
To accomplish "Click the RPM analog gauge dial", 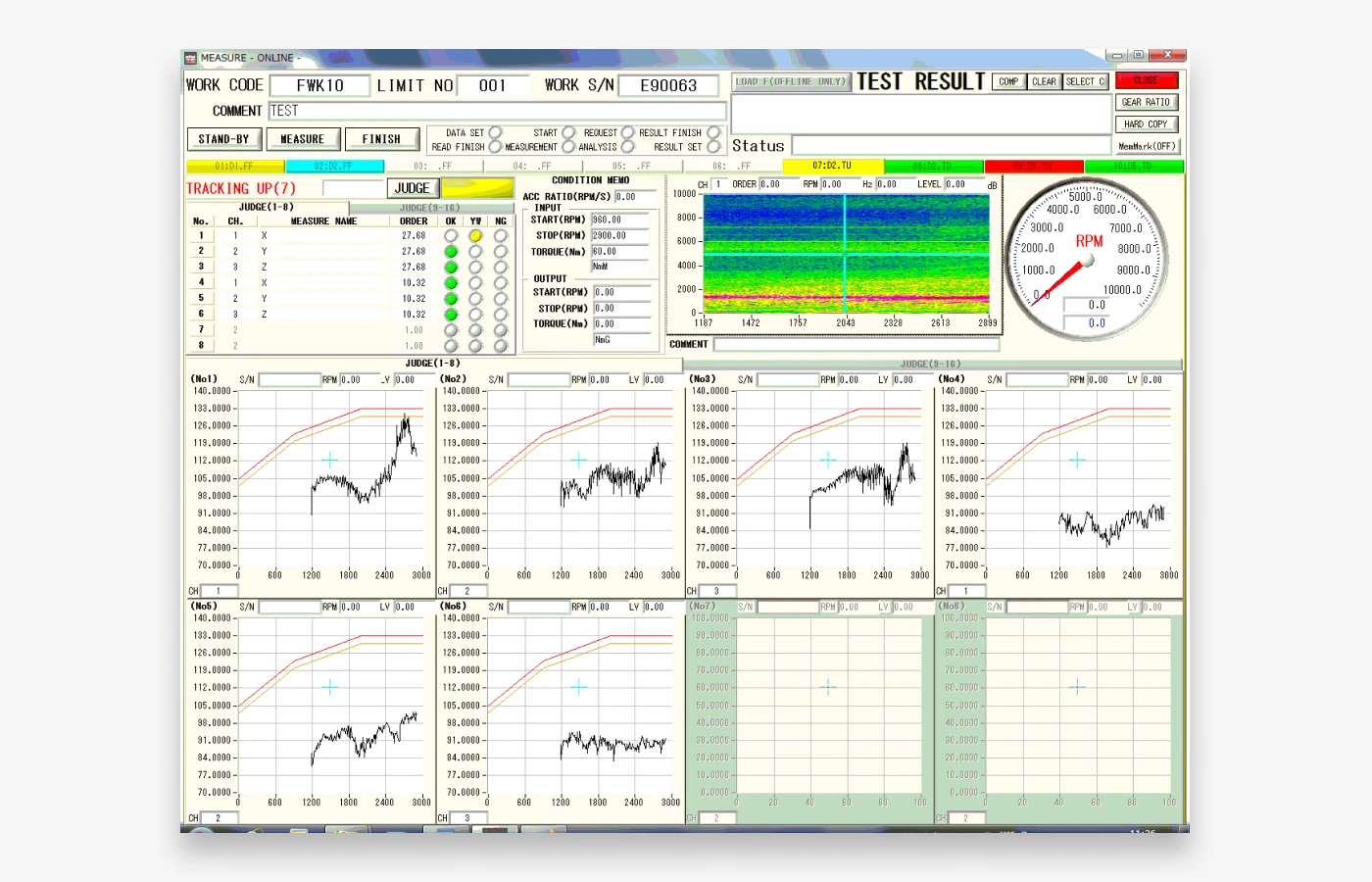I will pos(1091,257).
